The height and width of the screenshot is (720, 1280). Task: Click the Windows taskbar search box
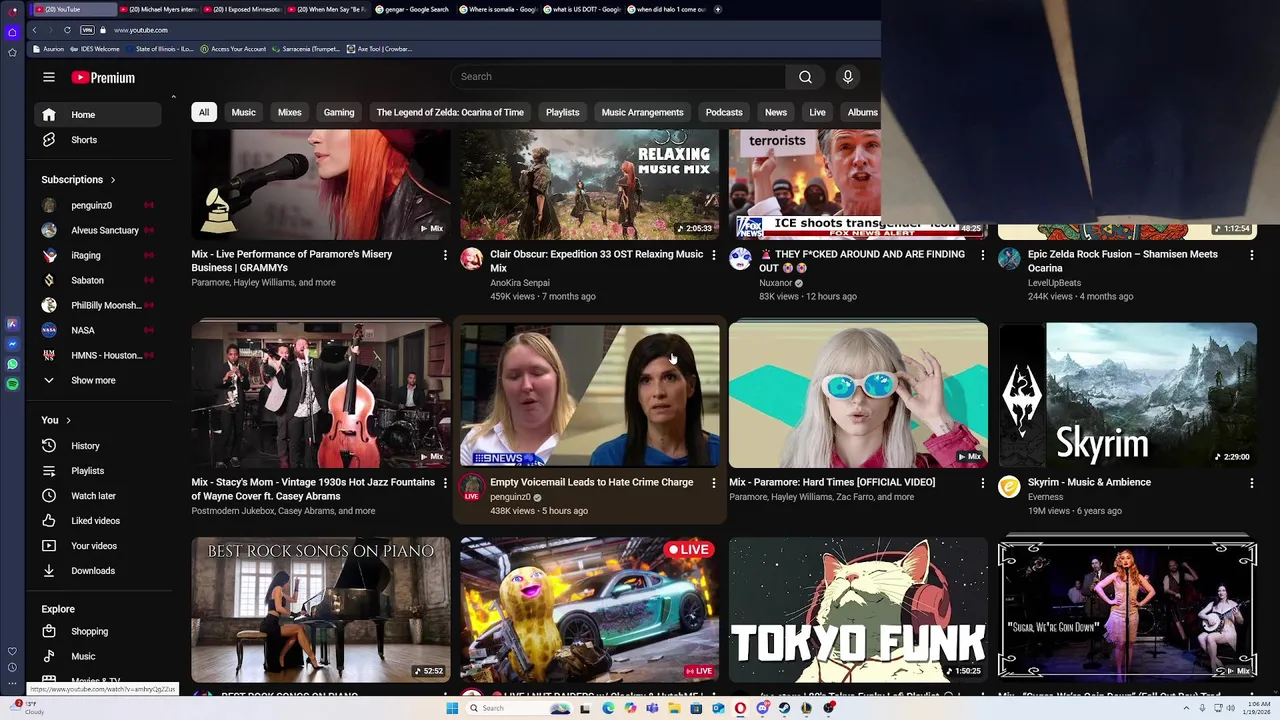tap(520, 708)
